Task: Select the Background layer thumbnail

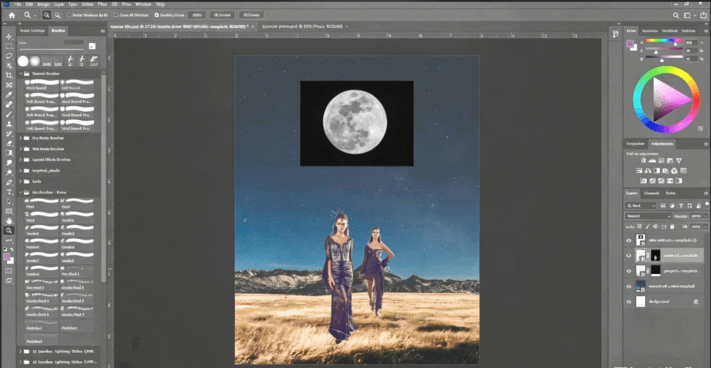Action: 640,302
